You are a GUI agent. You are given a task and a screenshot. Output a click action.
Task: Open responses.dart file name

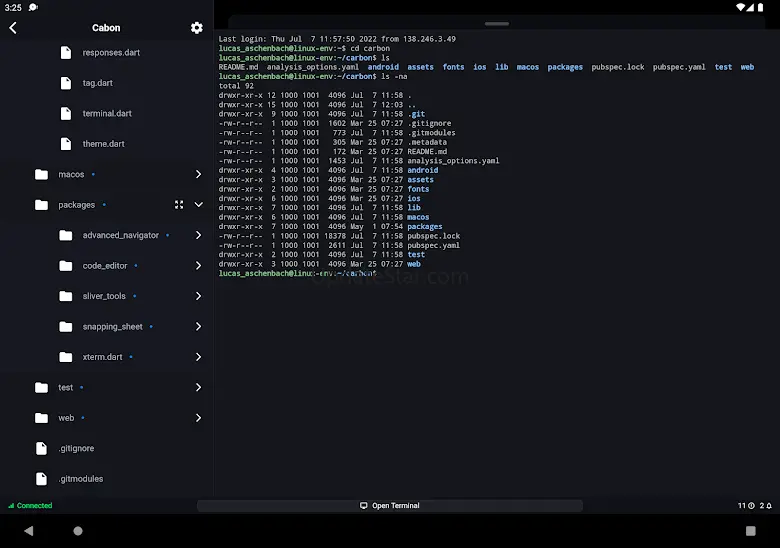[111, 53]
